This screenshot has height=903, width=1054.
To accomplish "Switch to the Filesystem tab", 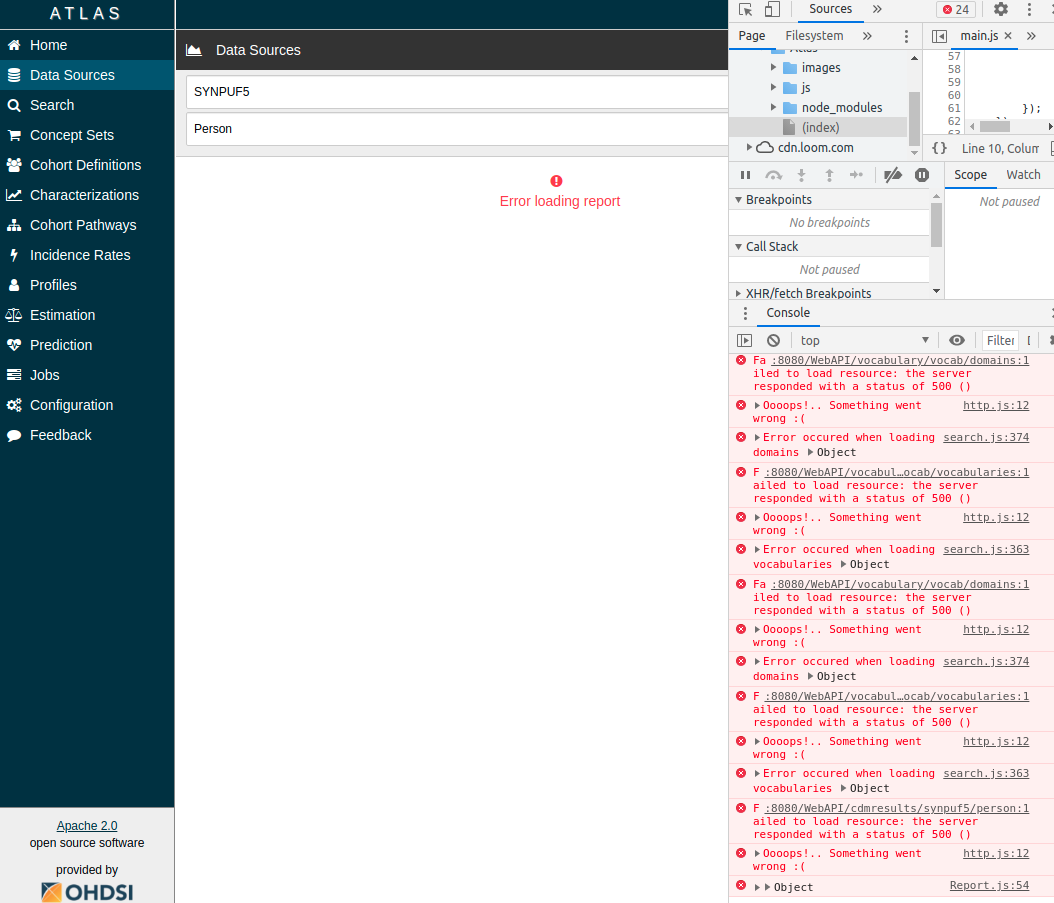I will click(x=814, y=35).
